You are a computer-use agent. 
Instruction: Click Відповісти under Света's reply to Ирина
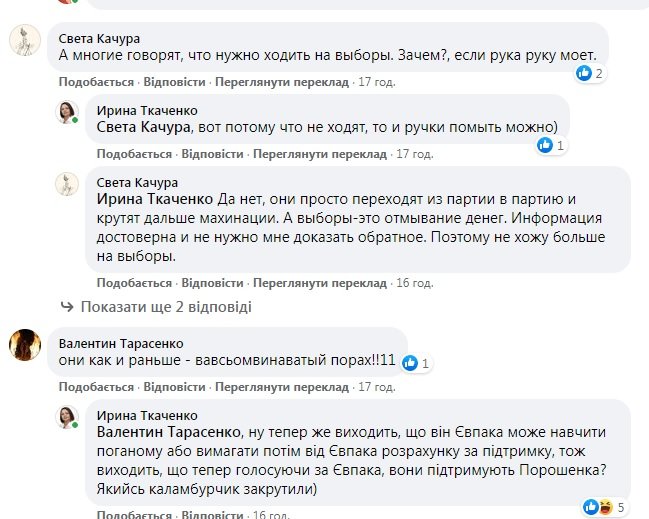[x=212, y=283]
